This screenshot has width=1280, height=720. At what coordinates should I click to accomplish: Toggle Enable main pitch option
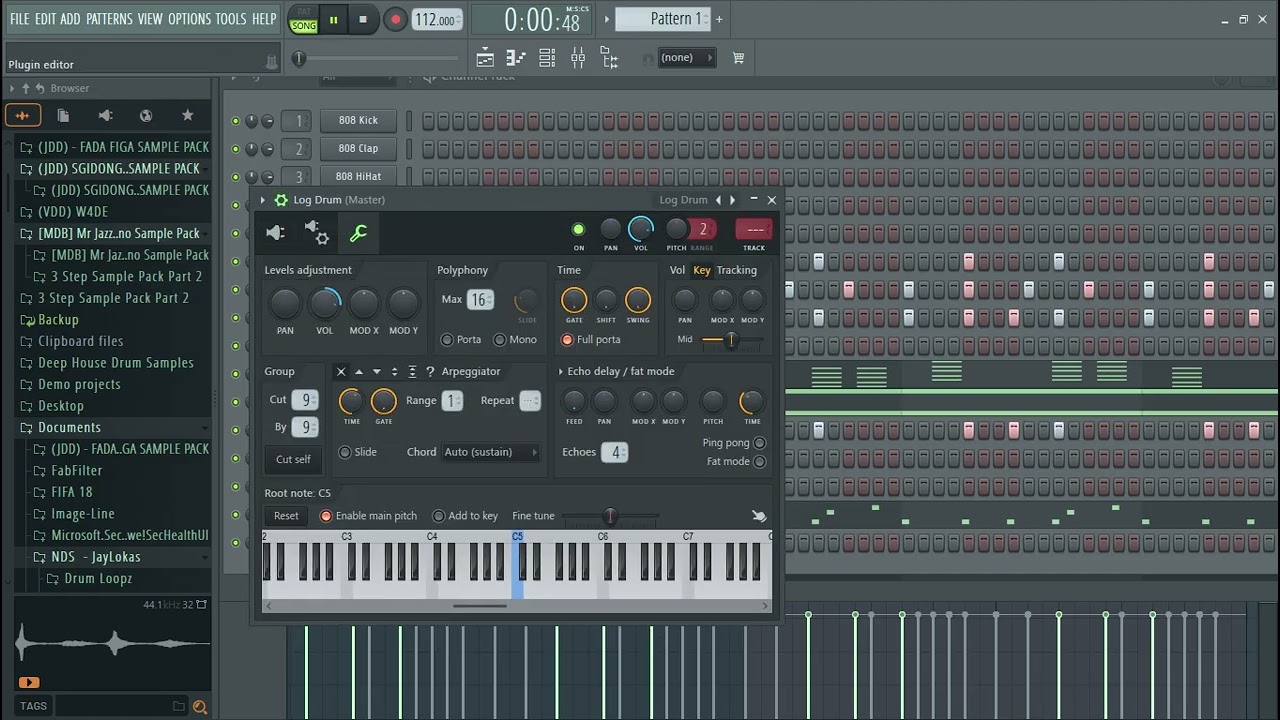click(x=326, y=516)
